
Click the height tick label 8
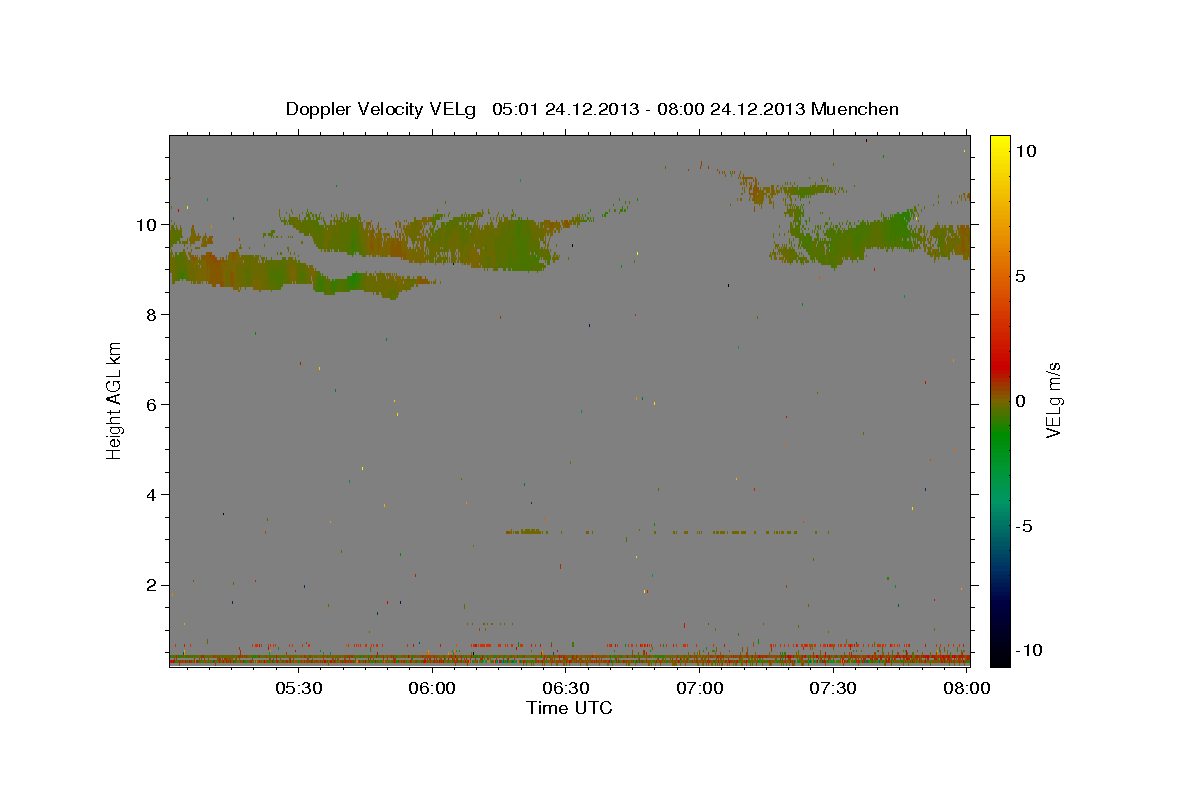click(153, 315)
